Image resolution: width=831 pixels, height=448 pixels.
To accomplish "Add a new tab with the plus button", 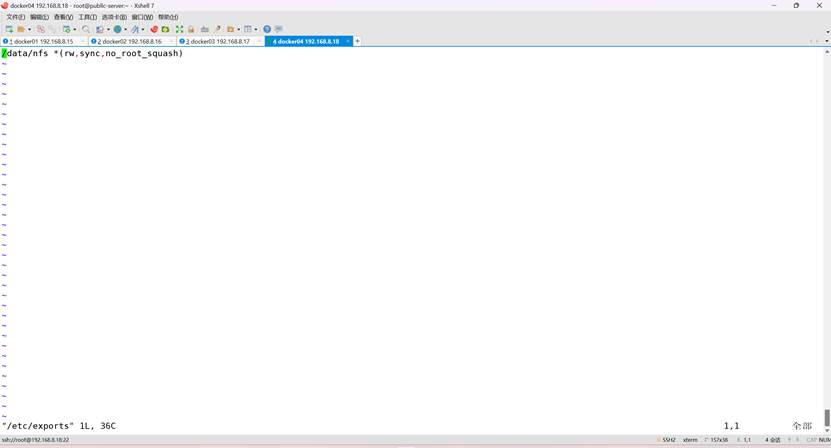I will [358, 41].
